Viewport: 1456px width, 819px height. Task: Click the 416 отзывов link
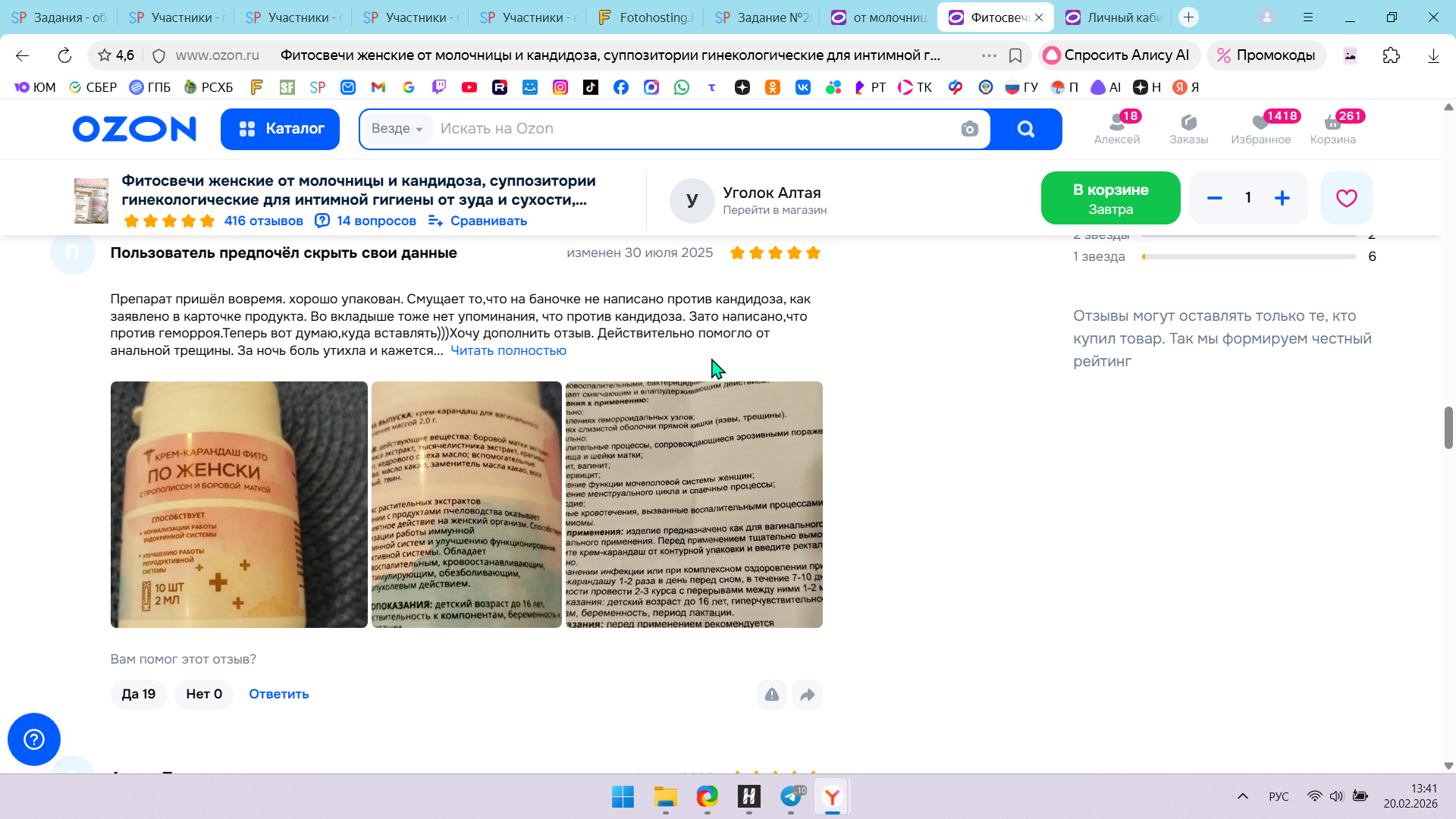(263, 221)
